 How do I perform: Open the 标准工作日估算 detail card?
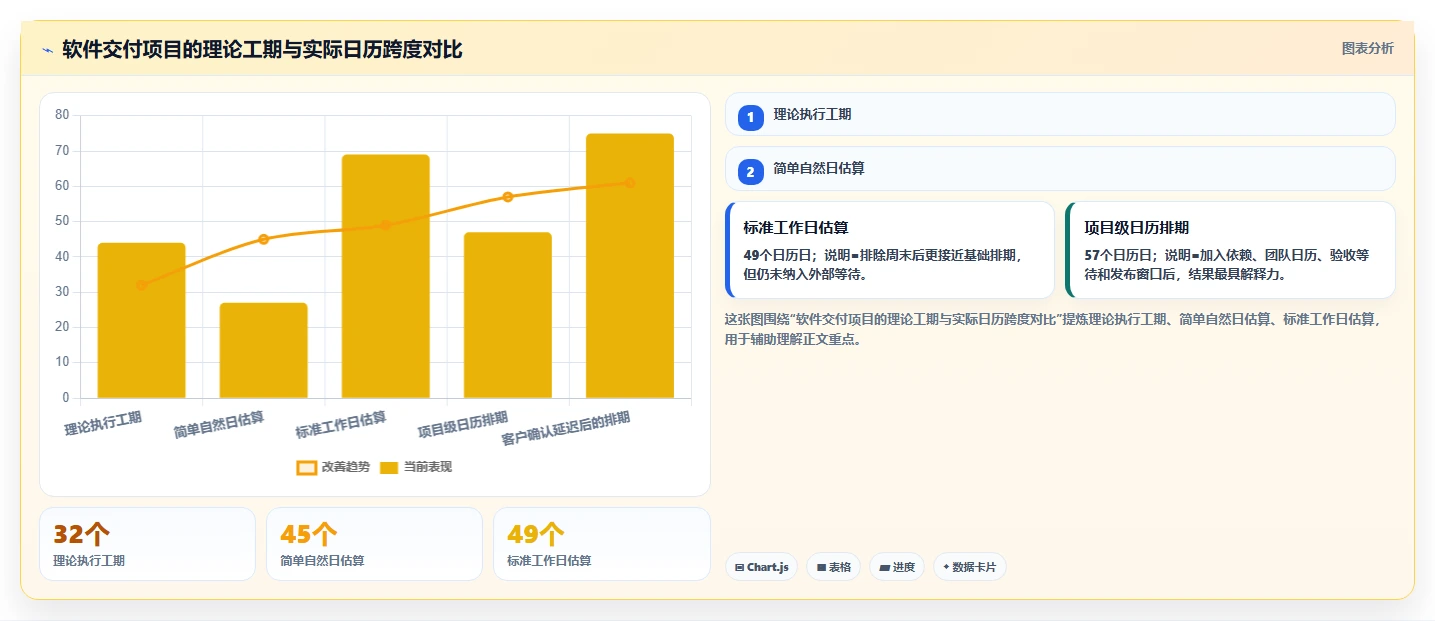pos(890,250)
